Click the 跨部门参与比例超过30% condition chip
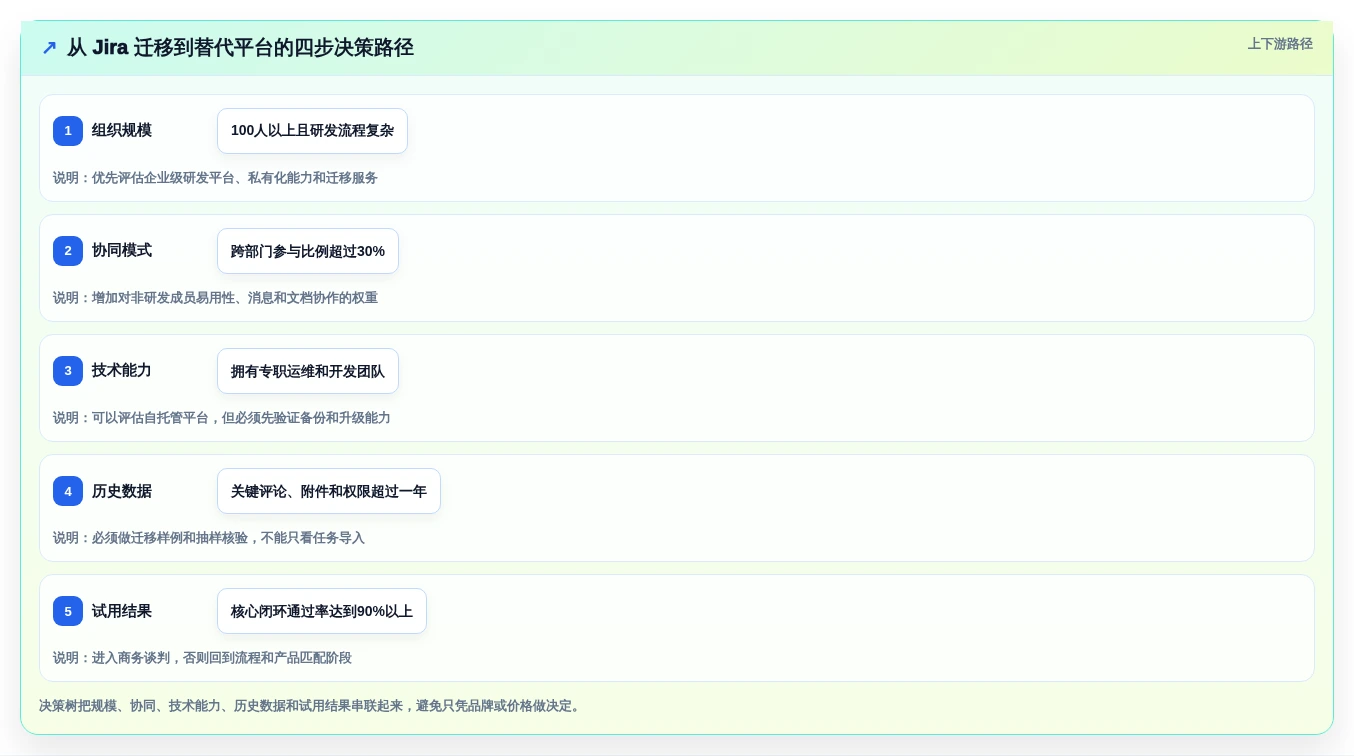Viewport: 1354px width, 756px height. point(308,251)
